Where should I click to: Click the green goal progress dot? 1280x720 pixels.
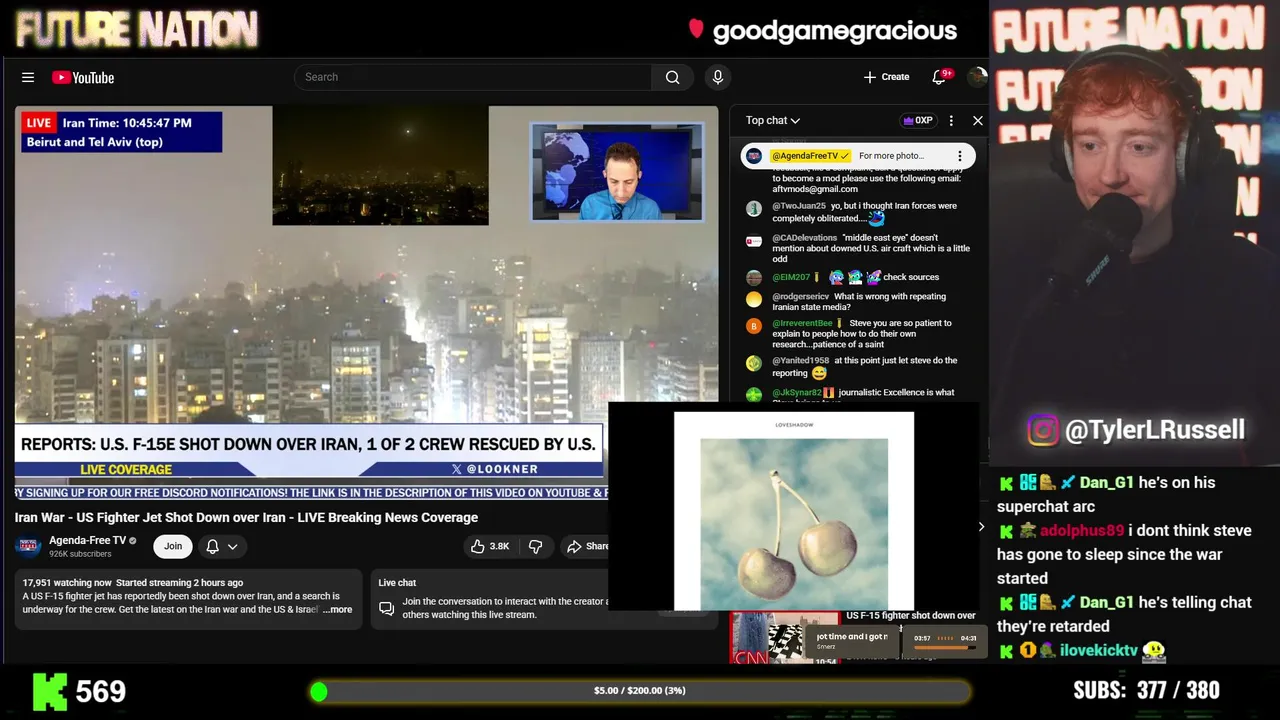click(x=319, y=691)
